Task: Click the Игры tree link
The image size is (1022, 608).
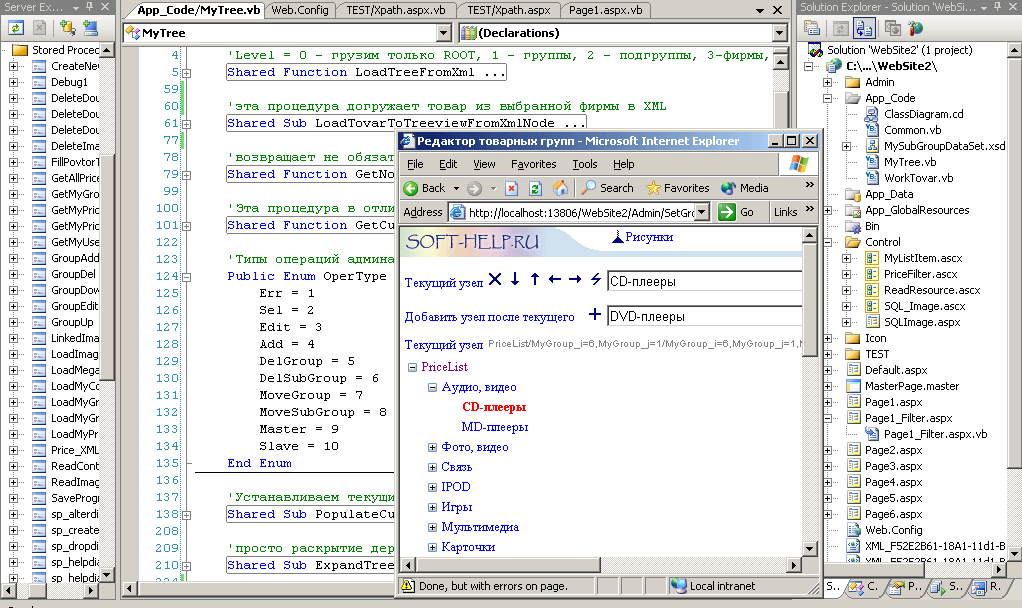Action: pos(456,507)
